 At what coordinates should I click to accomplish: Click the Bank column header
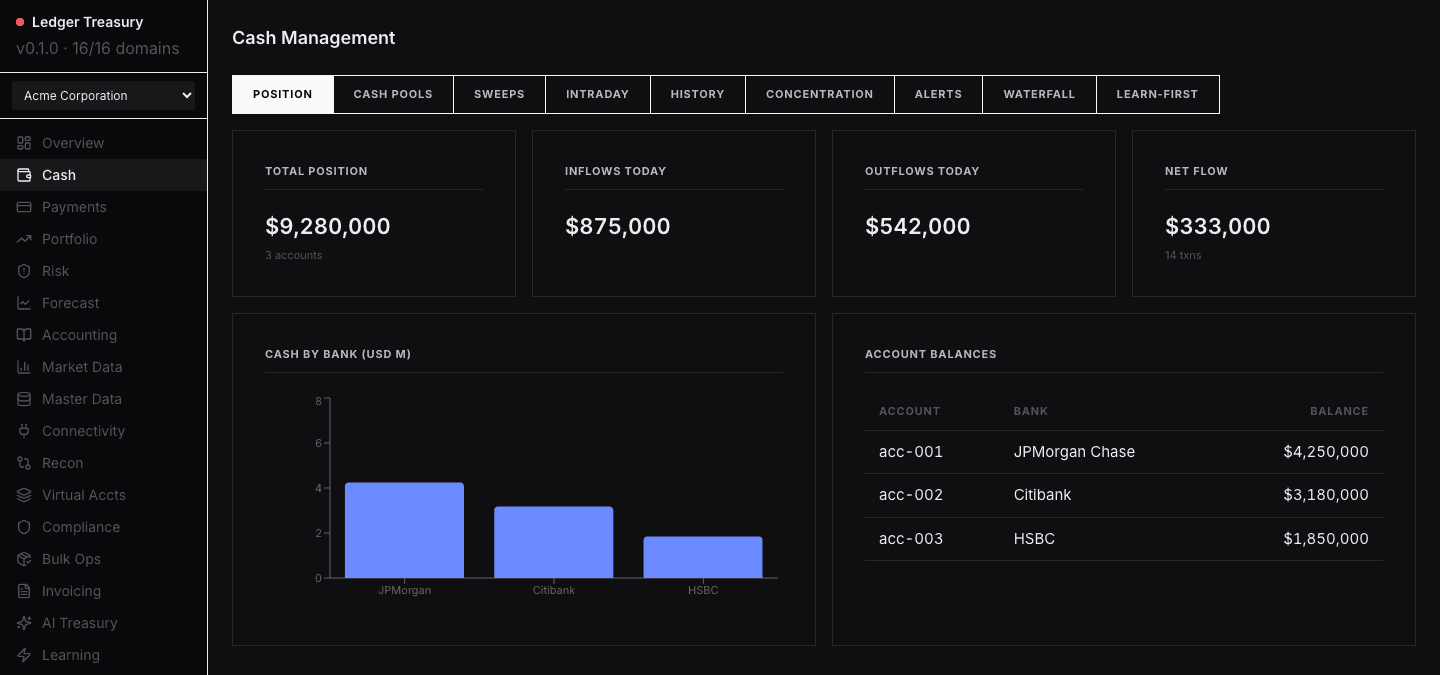[x=1031, y=411]
